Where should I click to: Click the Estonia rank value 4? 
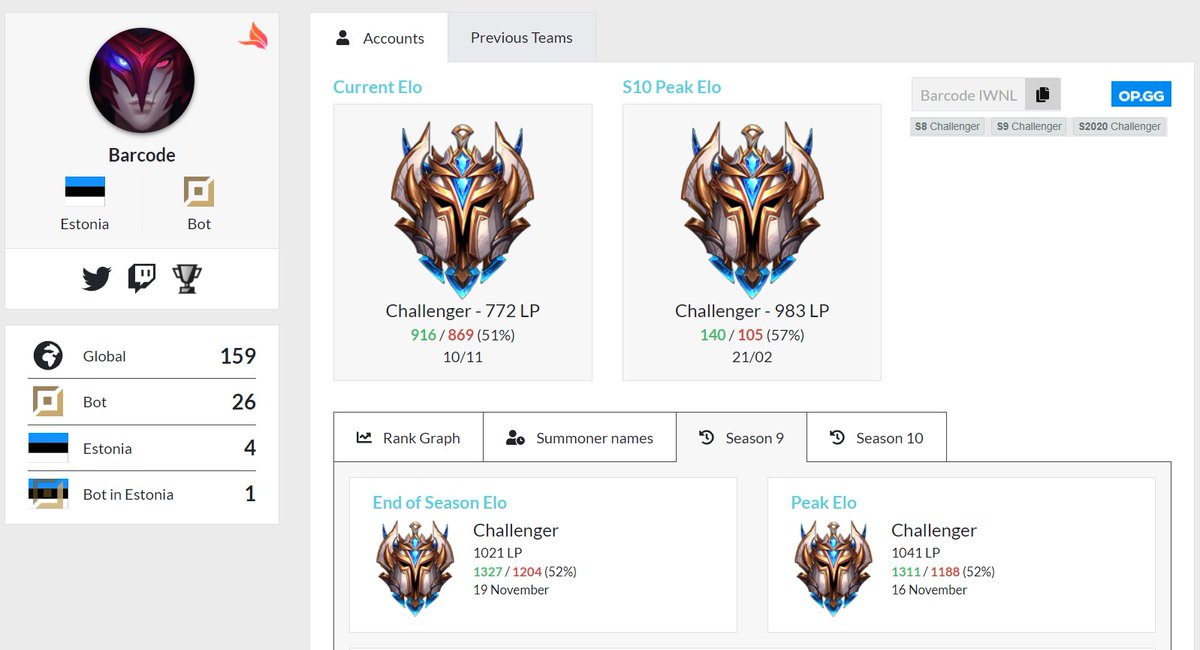coord(250,448)
